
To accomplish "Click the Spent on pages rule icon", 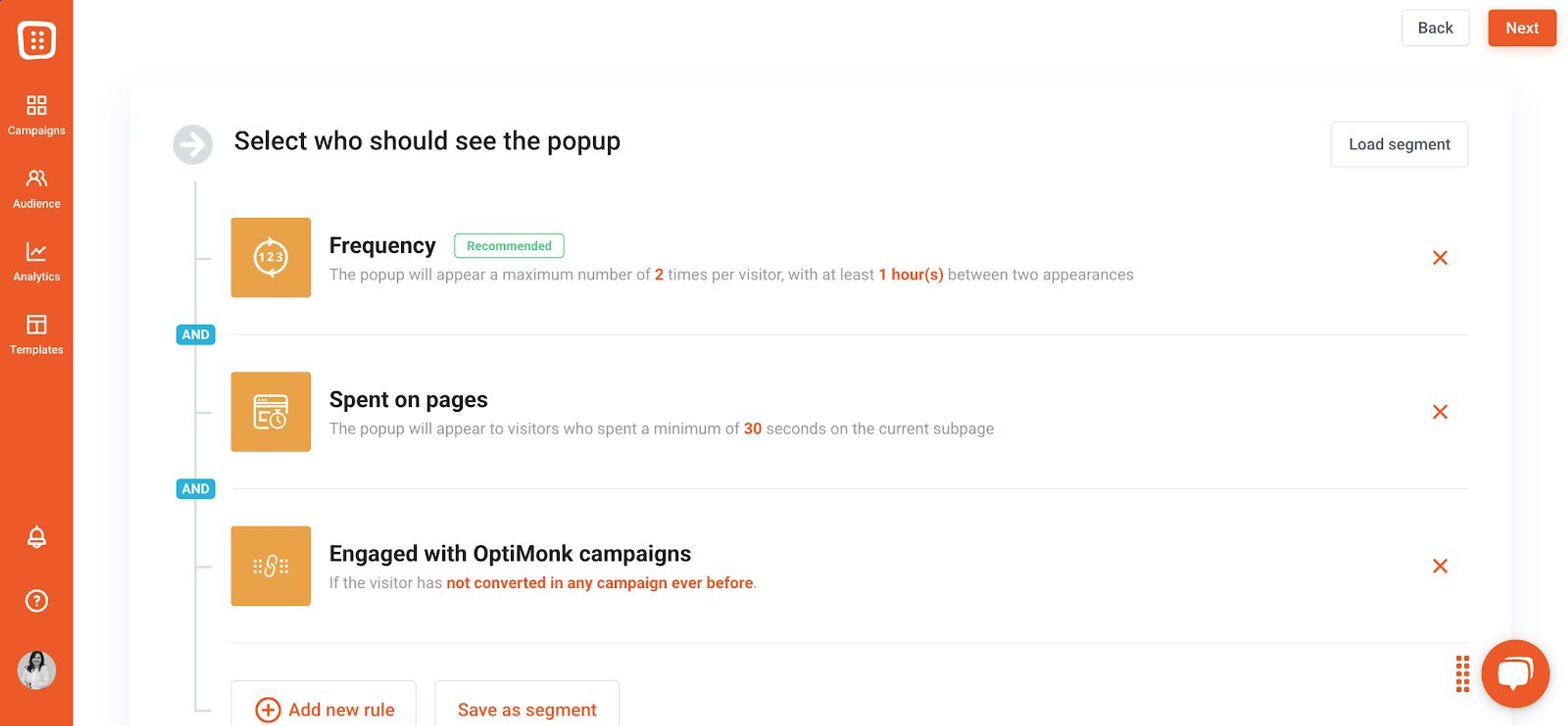I will coord(270,412).
